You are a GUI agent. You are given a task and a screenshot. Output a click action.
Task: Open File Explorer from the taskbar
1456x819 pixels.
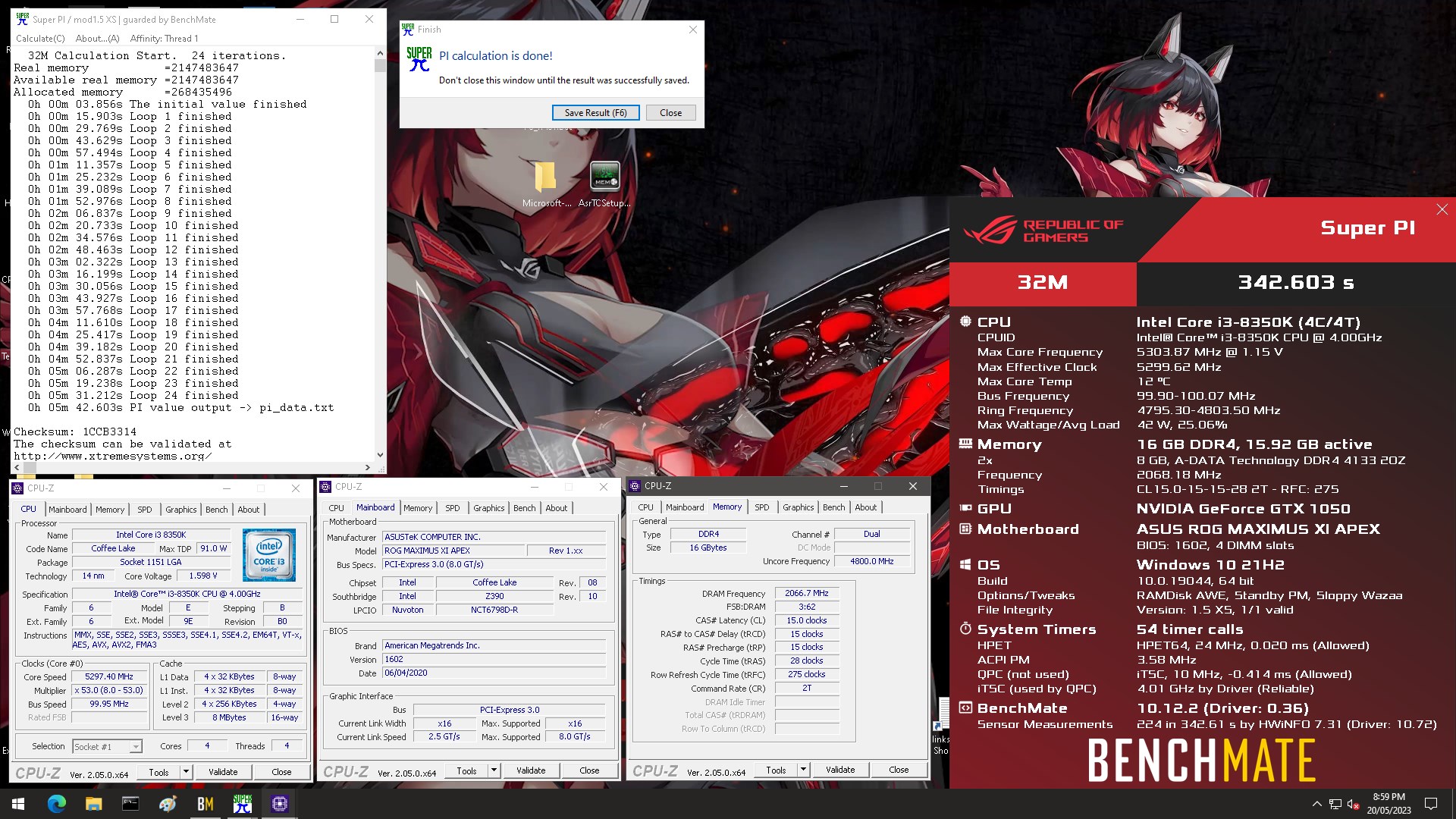[x=94, y=804]
